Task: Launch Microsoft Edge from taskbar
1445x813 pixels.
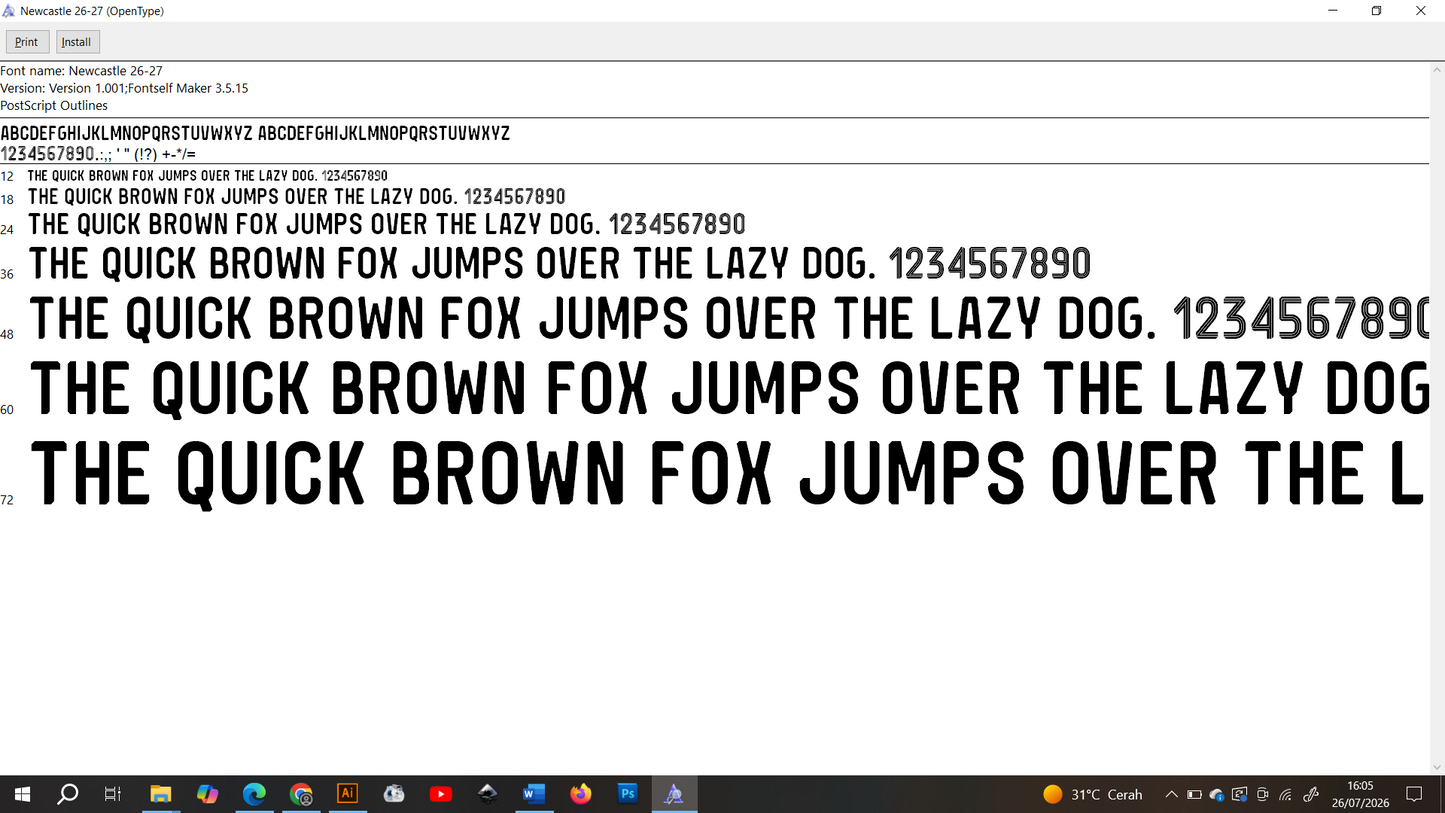Action: click(254, 794)
